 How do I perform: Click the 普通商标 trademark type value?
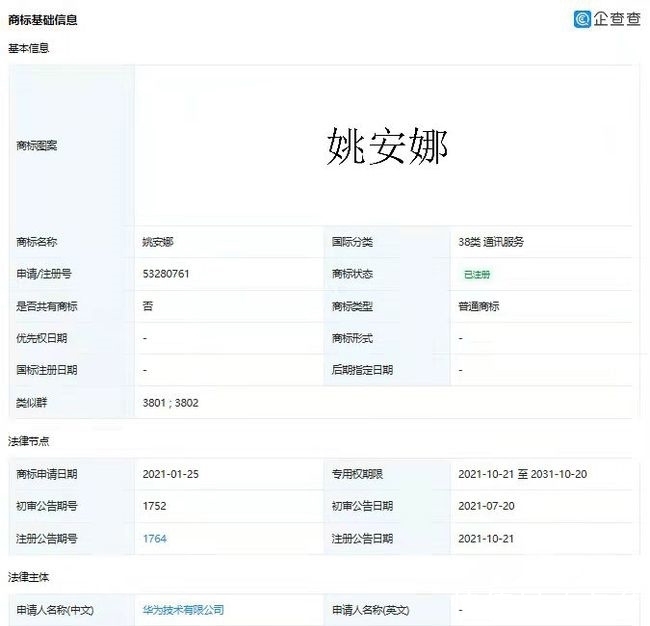[x=479, y=306]
